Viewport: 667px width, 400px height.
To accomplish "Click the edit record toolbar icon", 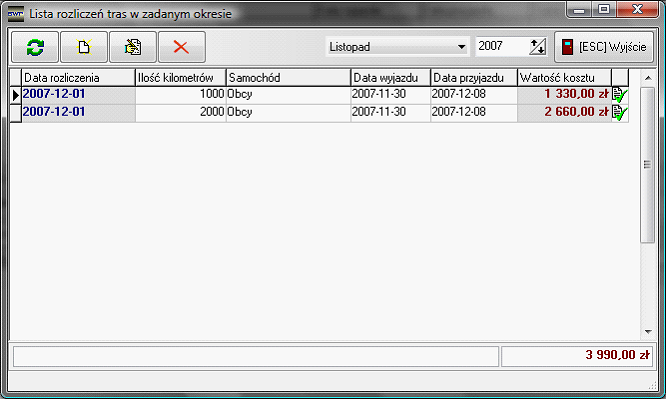I will click(132, 47).
